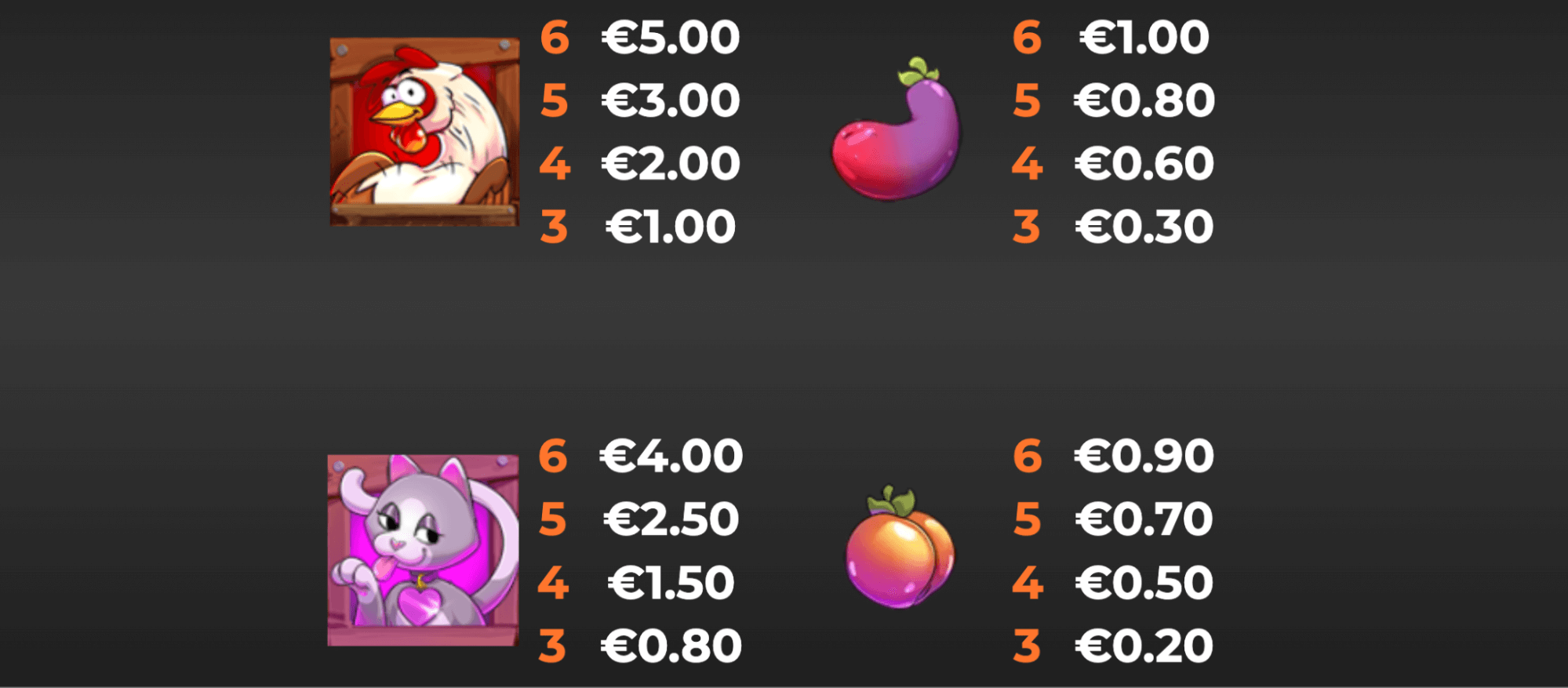Viewport: 1568px width, 688px height.
Task: Select the rooster €3.00 payout value
Action: point(671,101)
